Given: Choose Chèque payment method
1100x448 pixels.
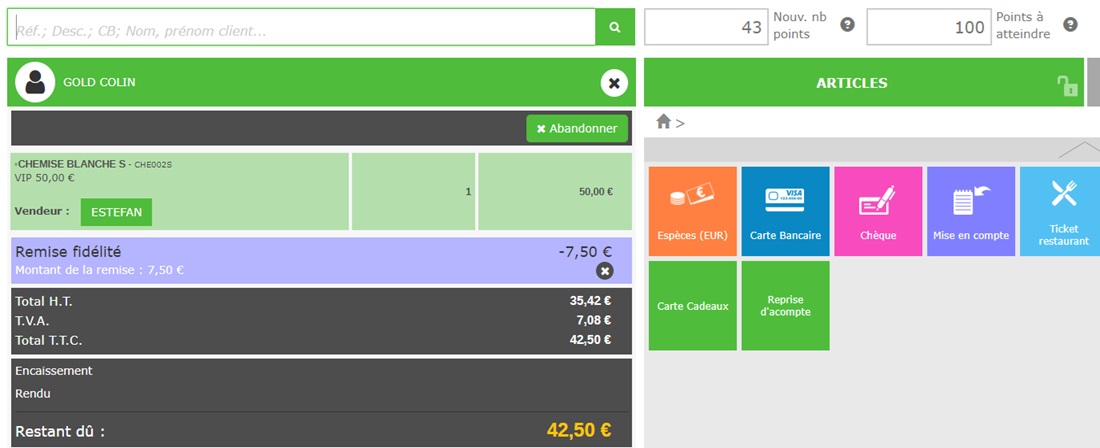Looking at the screenshot, I should point(877,211).
